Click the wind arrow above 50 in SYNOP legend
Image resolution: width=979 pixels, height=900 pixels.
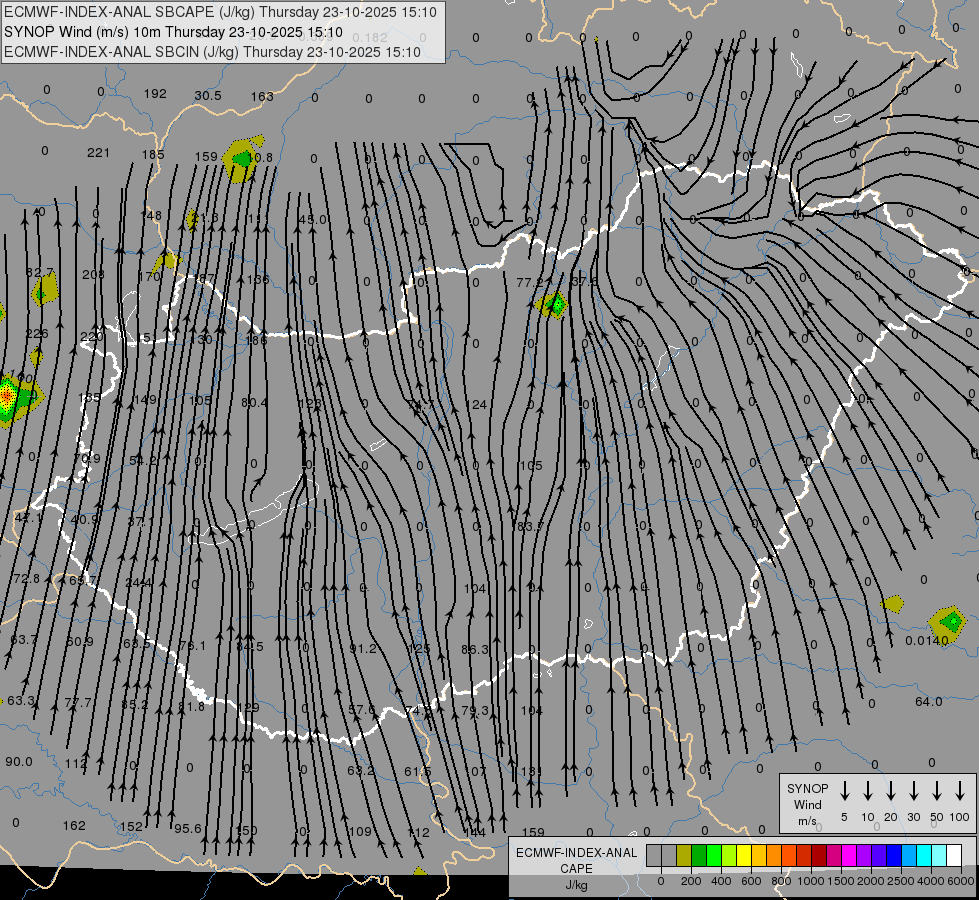tap(937, 791)
